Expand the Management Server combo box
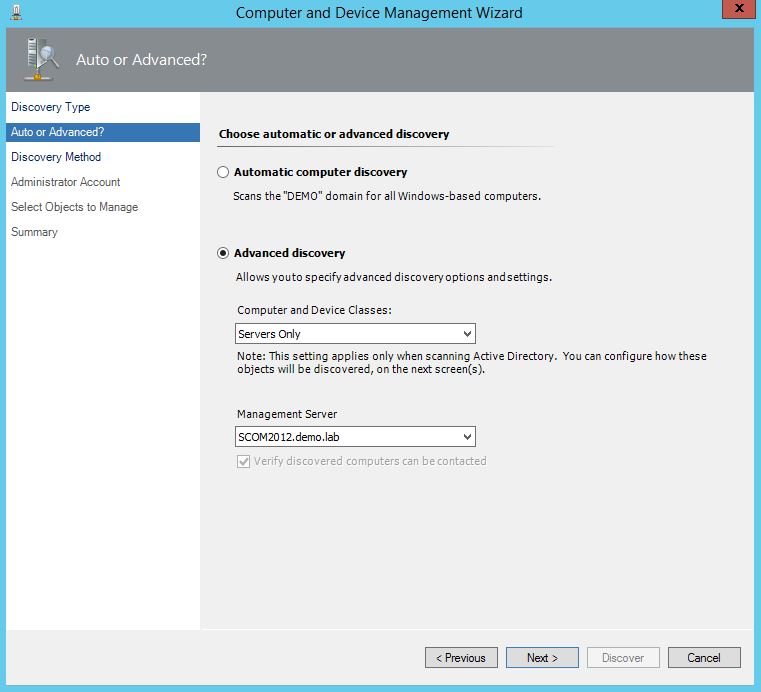Viewport: 761px width, 692px height. click(x=355, y=437)
